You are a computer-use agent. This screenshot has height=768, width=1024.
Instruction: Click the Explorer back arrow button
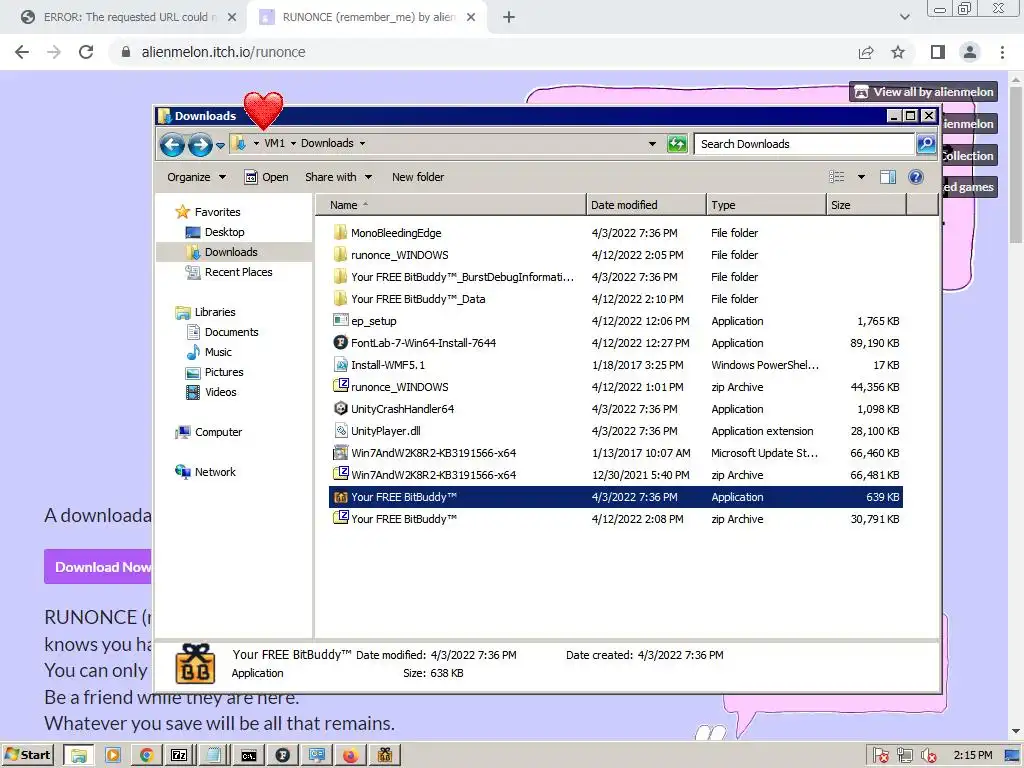172,144
